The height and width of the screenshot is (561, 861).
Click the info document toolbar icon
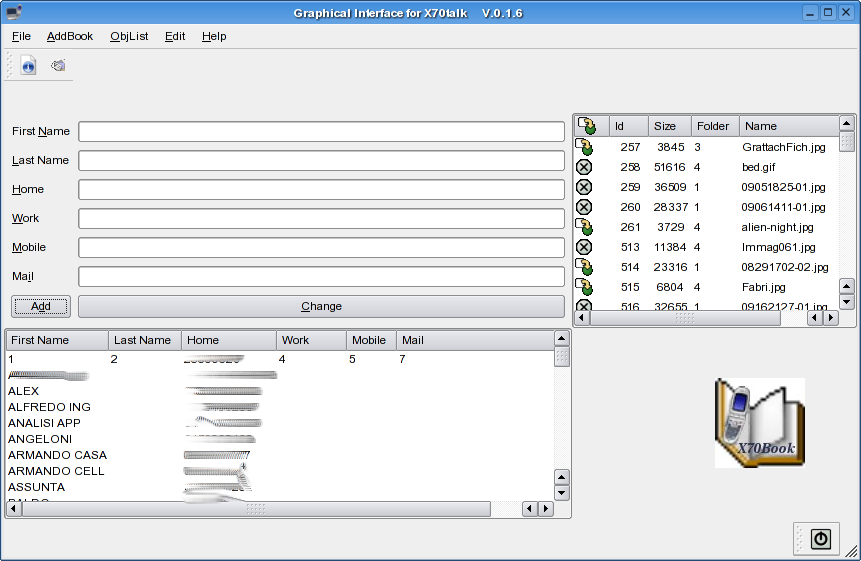[29, 66]
